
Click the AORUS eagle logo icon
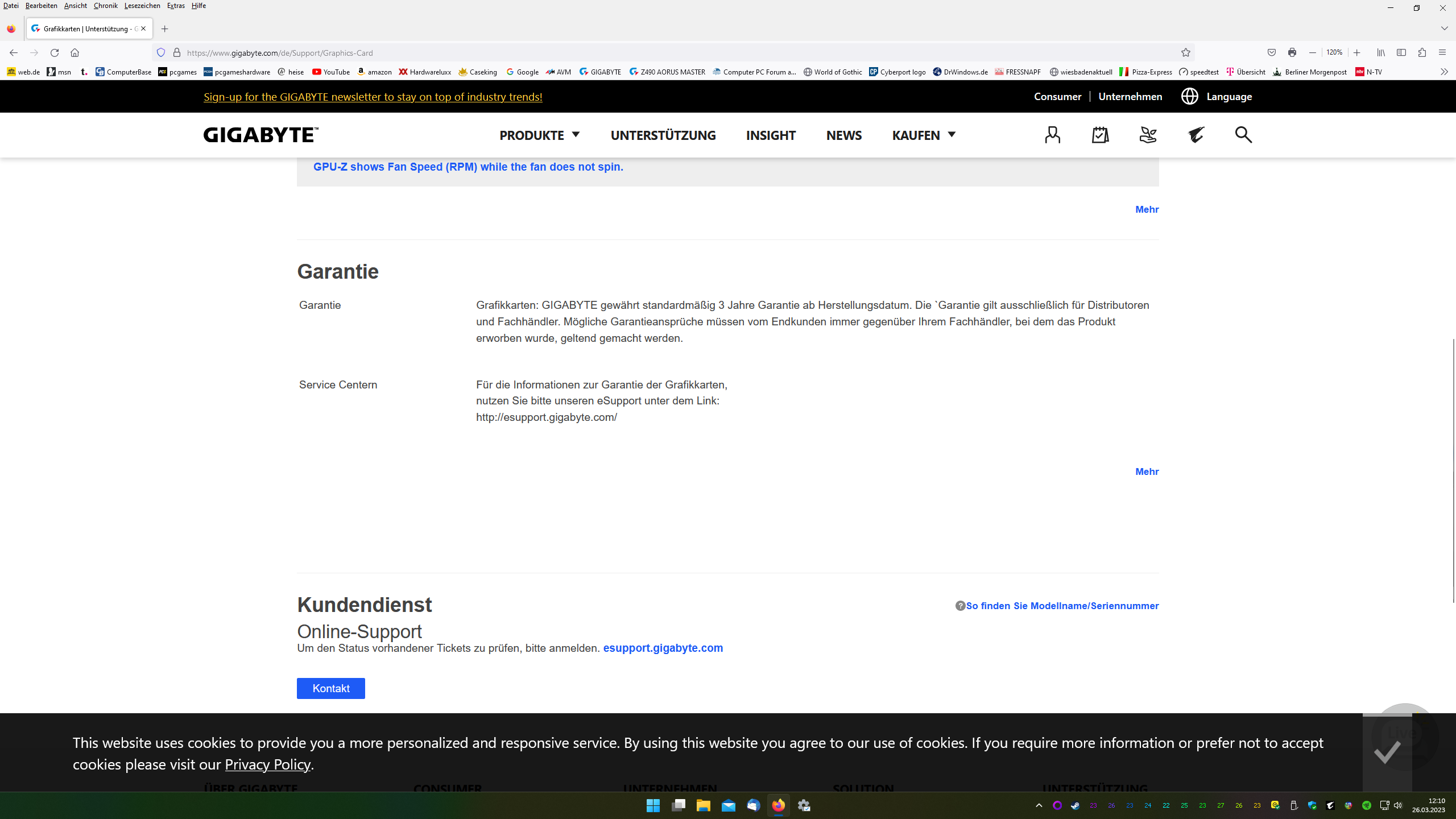click(x=1196, y=135)
